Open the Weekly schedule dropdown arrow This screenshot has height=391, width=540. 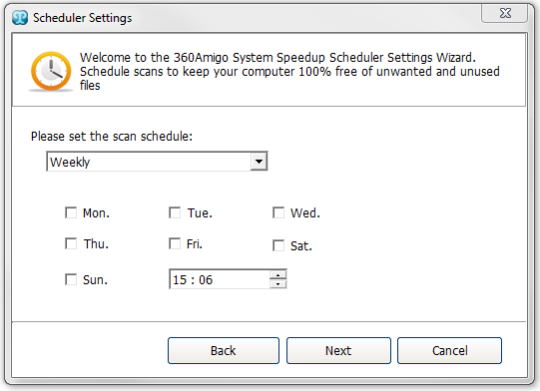coord(259,162)
